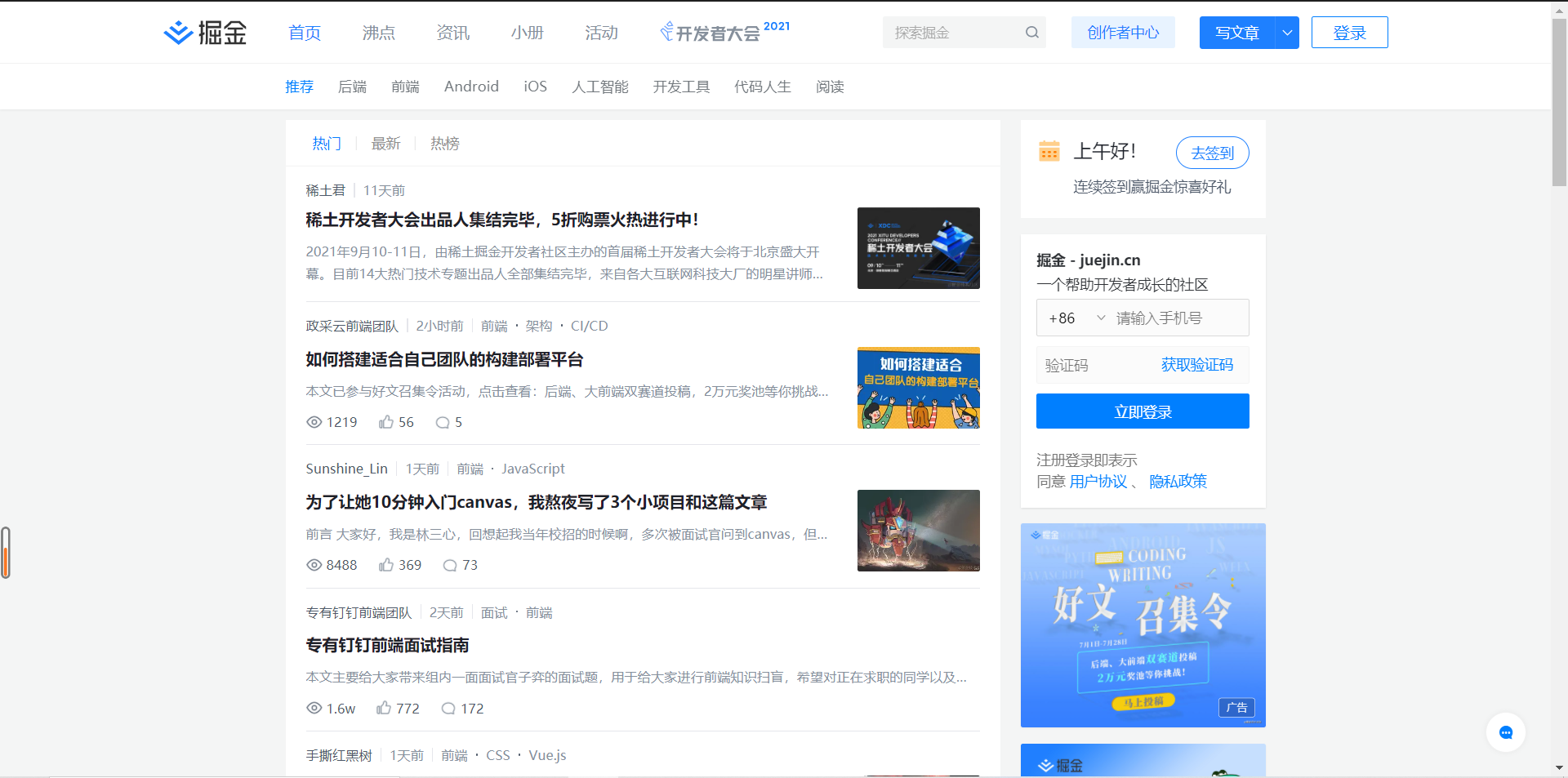Open comments of 如何搭建 article

tap(443, 422)
